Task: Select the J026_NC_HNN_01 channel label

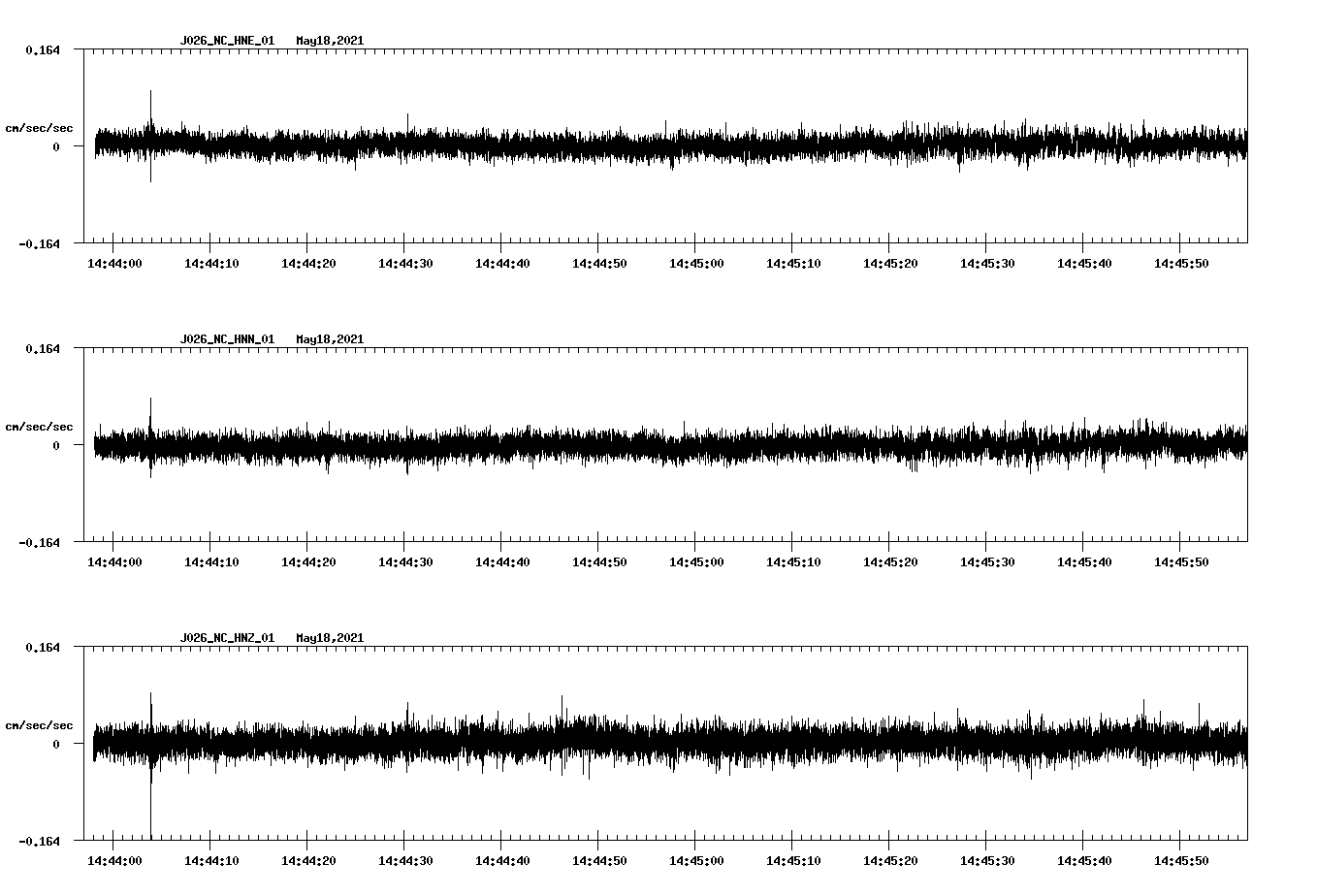Action: 225,338
